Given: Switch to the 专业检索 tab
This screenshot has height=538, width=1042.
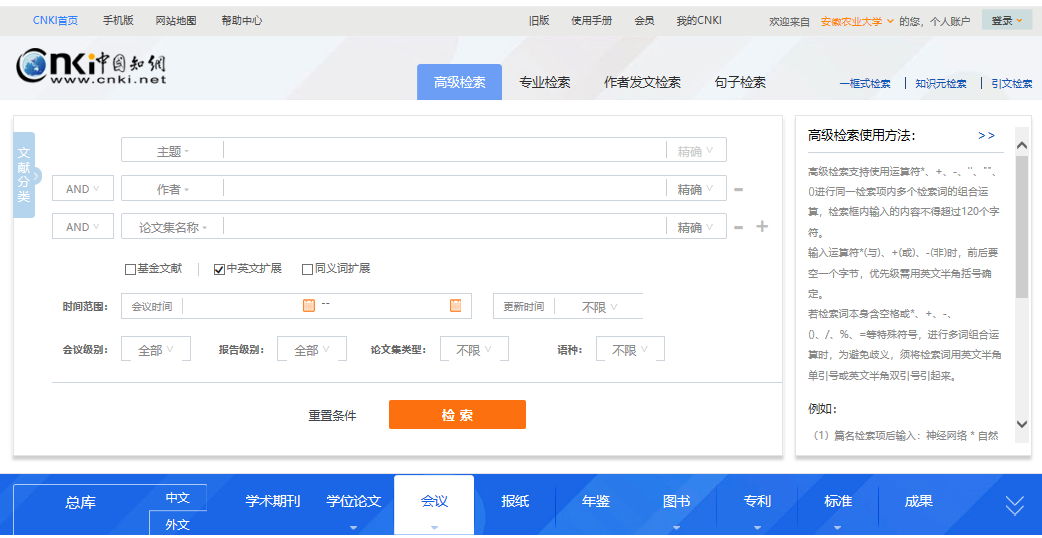Looking at the screenshot, I should (544, 82).
